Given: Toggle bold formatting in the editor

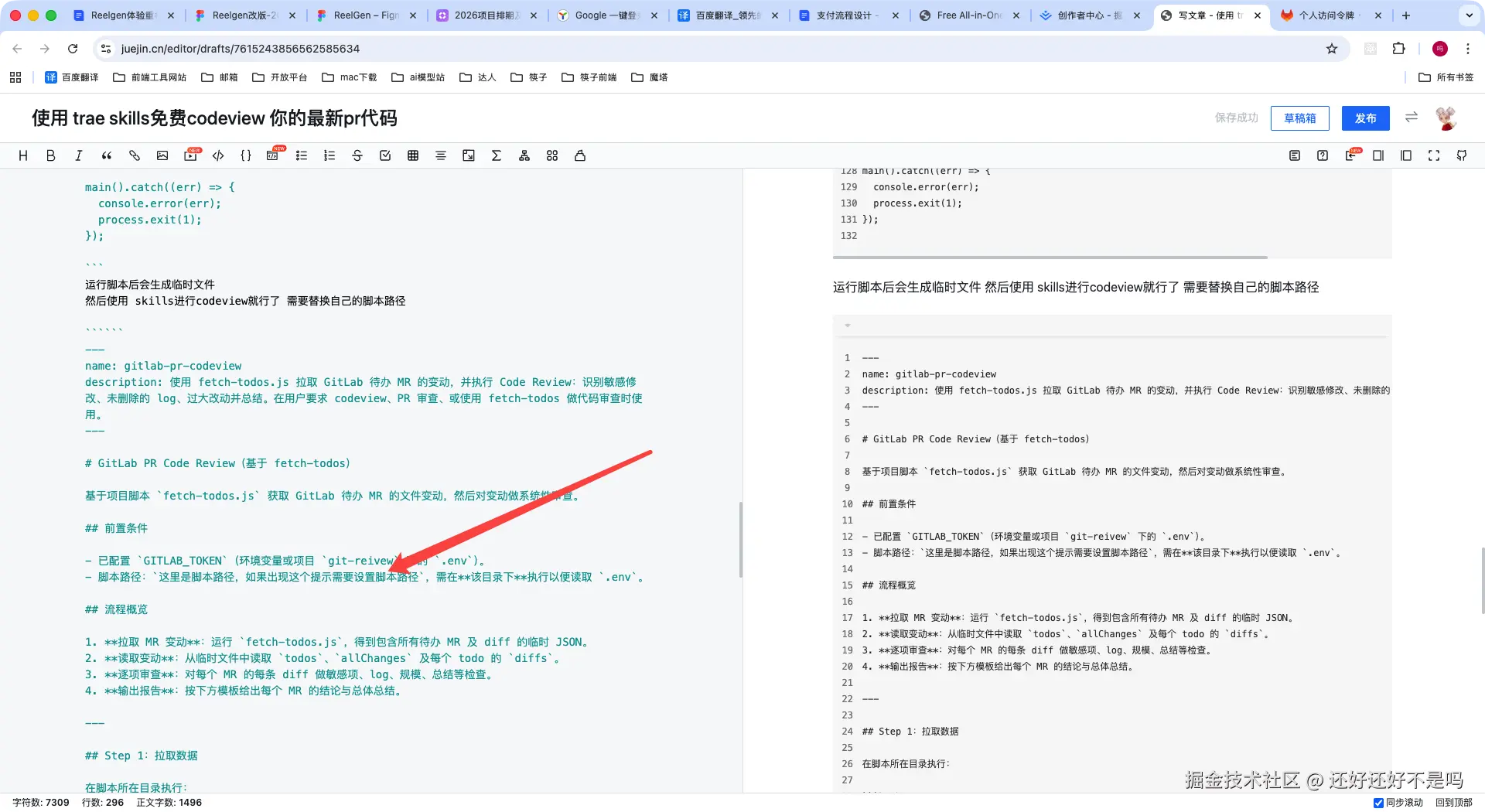Looking at the screenshot, I should 51,155.
